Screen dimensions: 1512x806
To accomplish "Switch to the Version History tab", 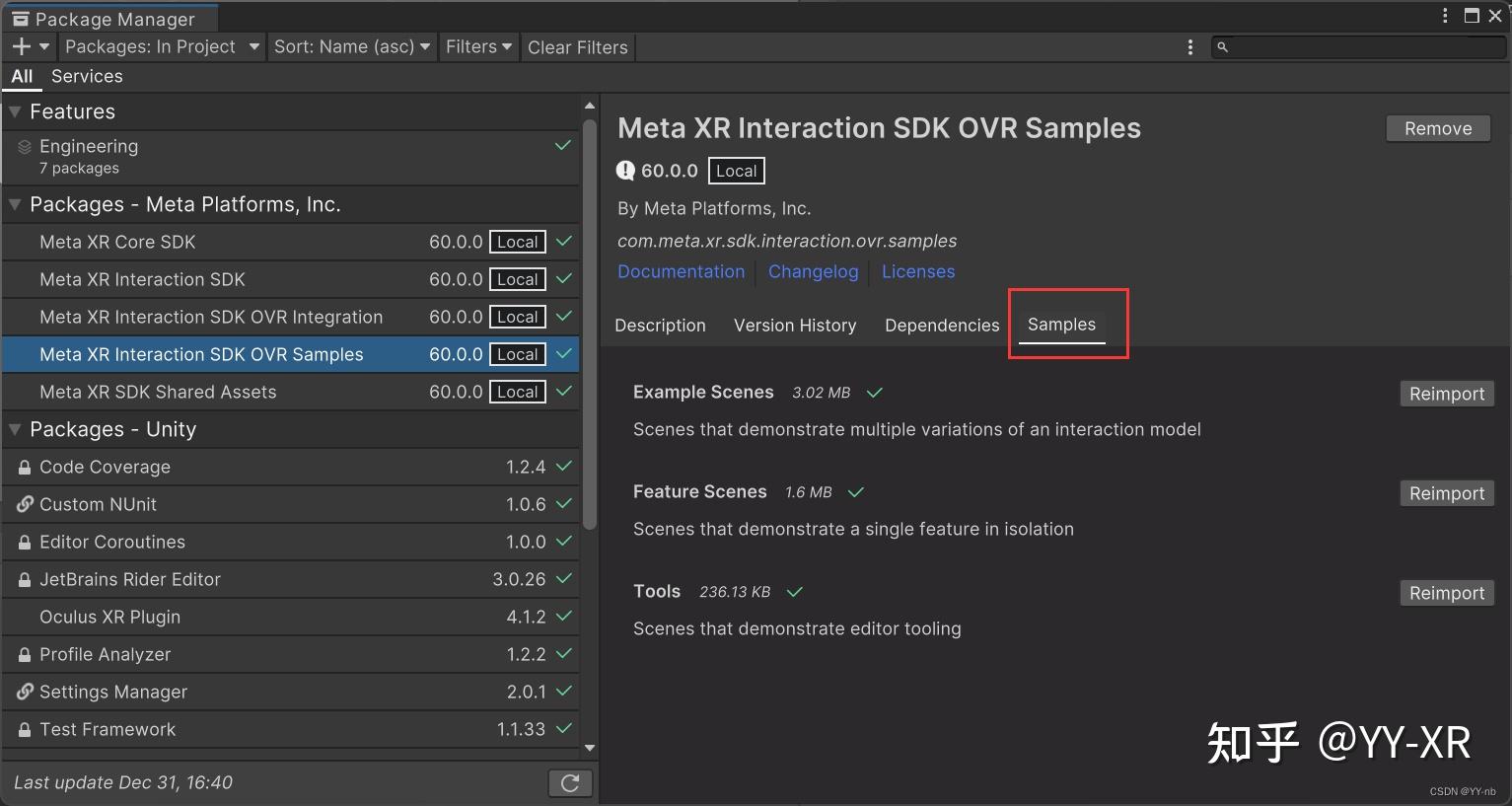I will 795,325.
